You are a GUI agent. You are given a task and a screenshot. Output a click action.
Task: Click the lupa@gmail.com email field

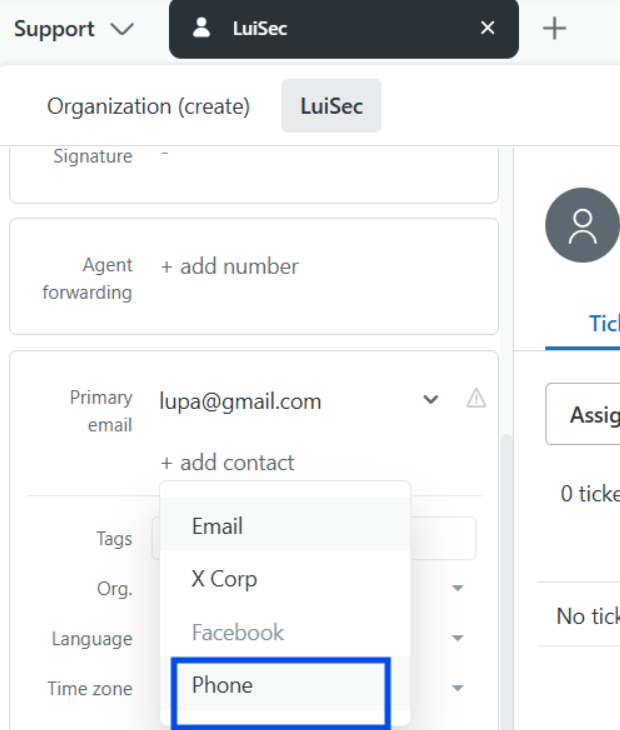pos(287,401)
